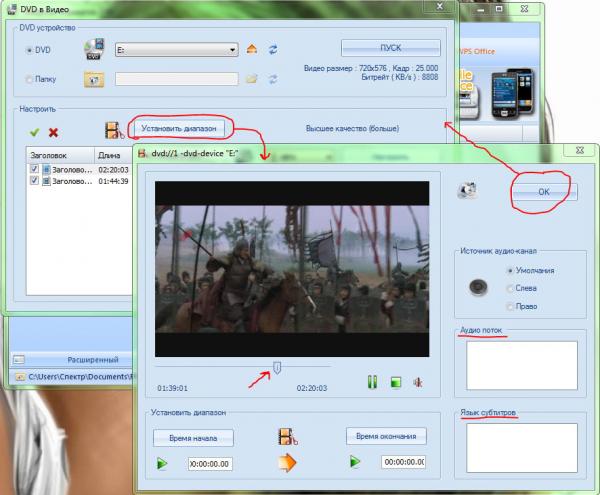Viewport: 600px width, 495px height.
Task: Click the playback seek slider handle
Action: coord(277,368)
